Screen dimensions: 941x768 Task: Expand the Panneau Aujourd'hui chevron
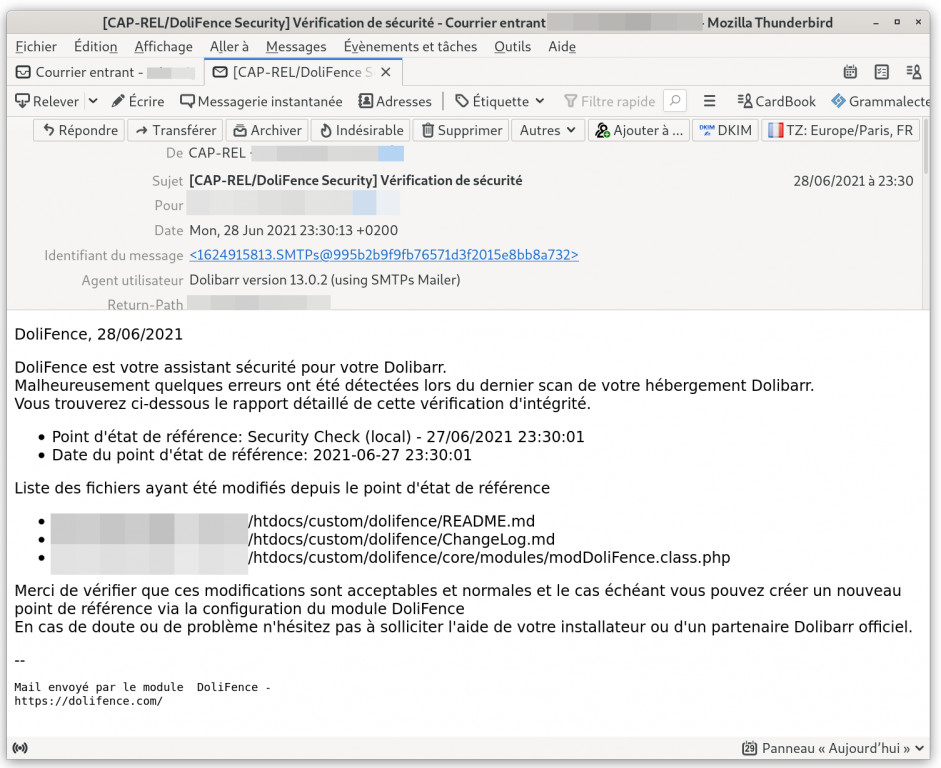(919, 748)
